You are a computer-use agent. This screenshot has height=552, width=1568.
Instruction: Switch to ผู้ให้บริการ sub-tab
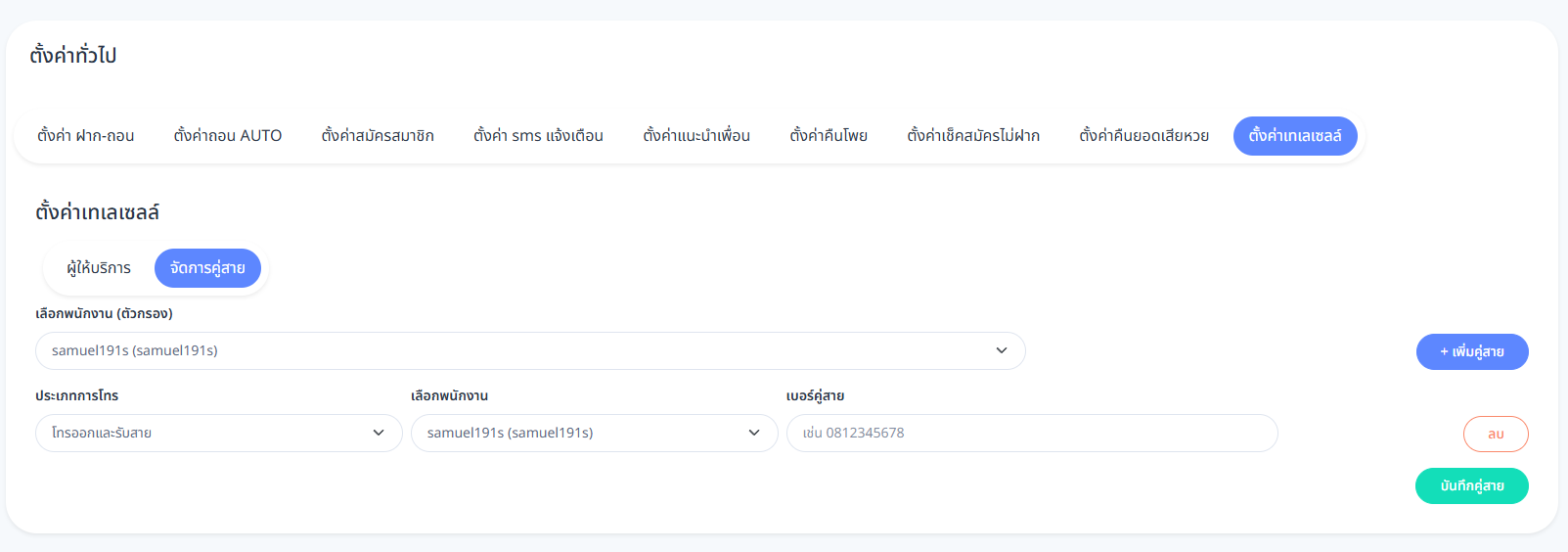(x=99, y=268)
